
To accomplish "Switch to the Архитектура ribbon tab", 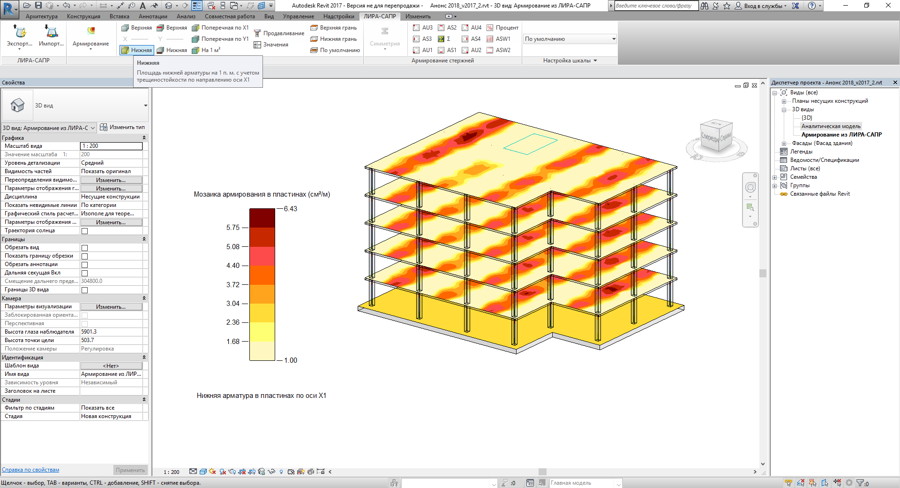I will pos(41,17).
